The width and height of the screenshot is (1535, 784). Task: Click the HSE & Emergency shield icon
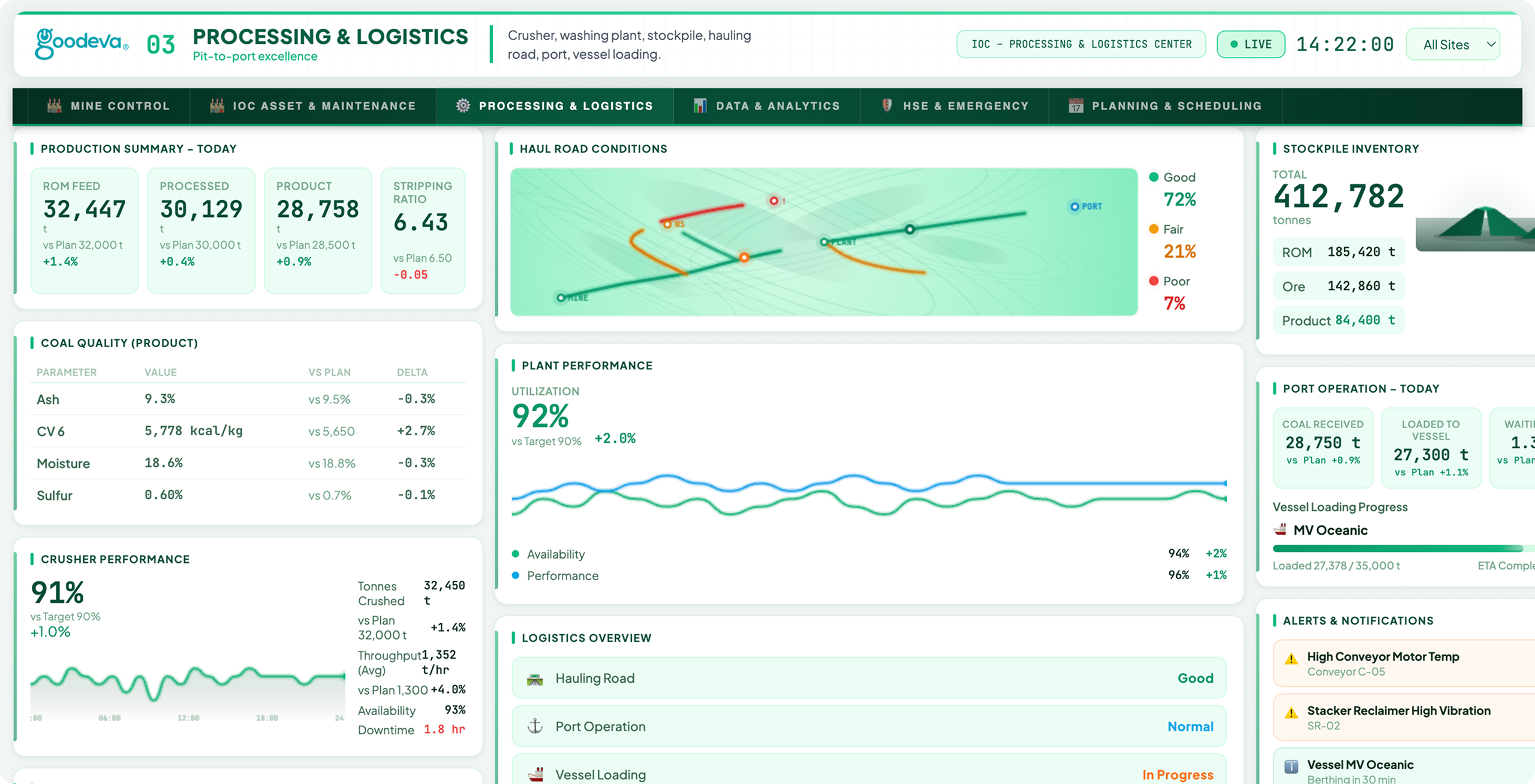pos(887,105)
